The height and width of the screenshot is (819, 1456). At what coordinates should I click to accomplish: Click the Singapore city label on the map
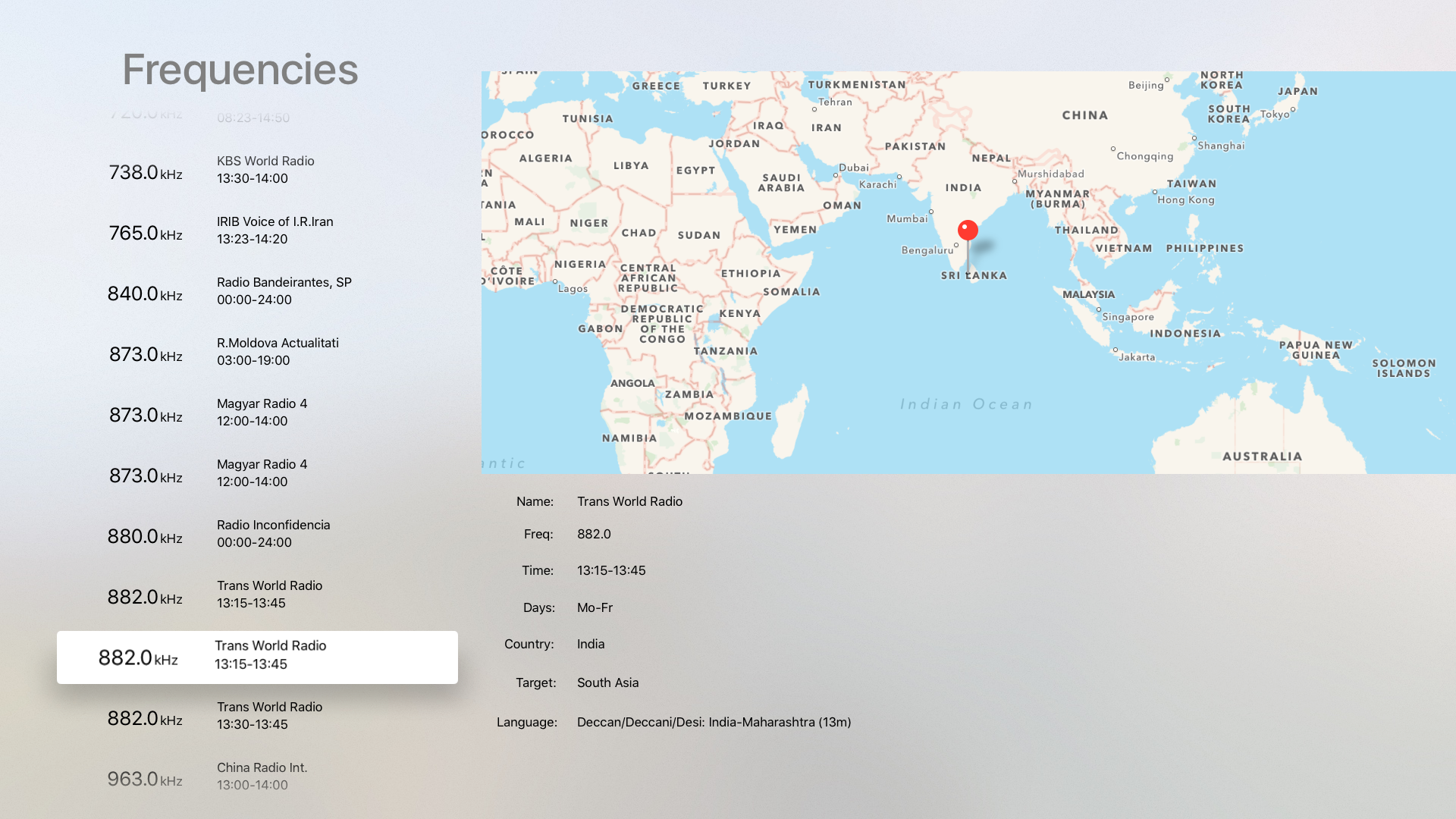(1128, 317)
